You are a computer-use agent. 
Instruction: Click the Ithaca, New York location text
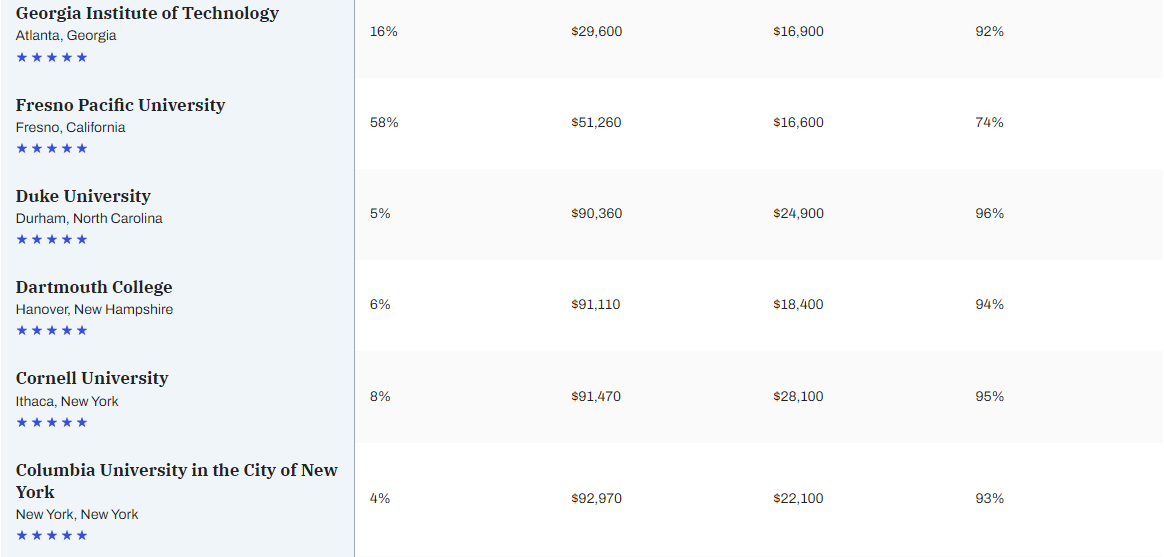tap(67, 401)
